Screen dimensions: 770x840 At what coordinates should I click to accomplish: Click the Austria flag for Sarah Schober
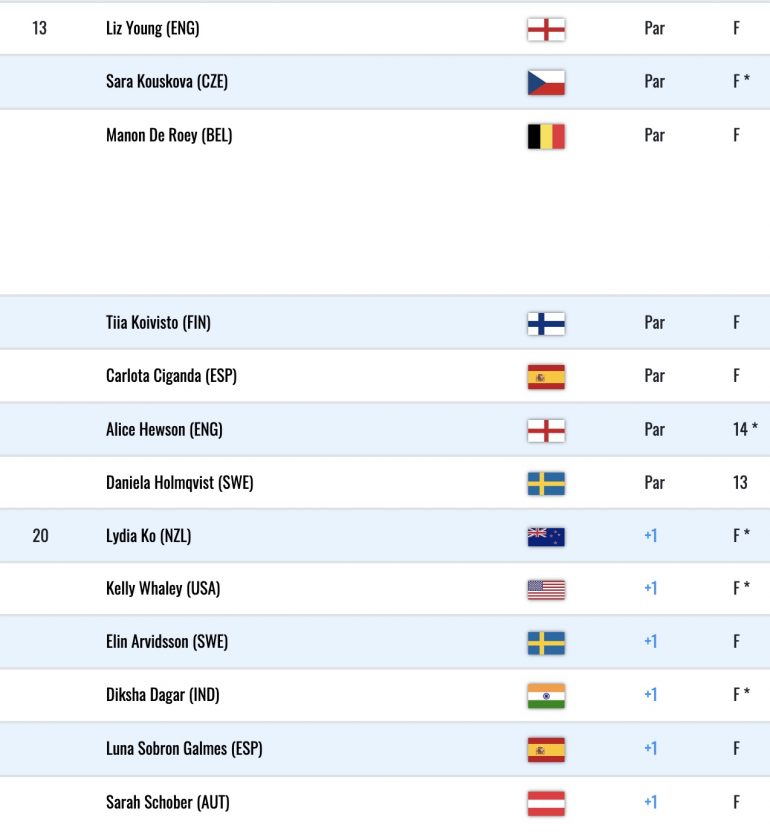[546, 803]
